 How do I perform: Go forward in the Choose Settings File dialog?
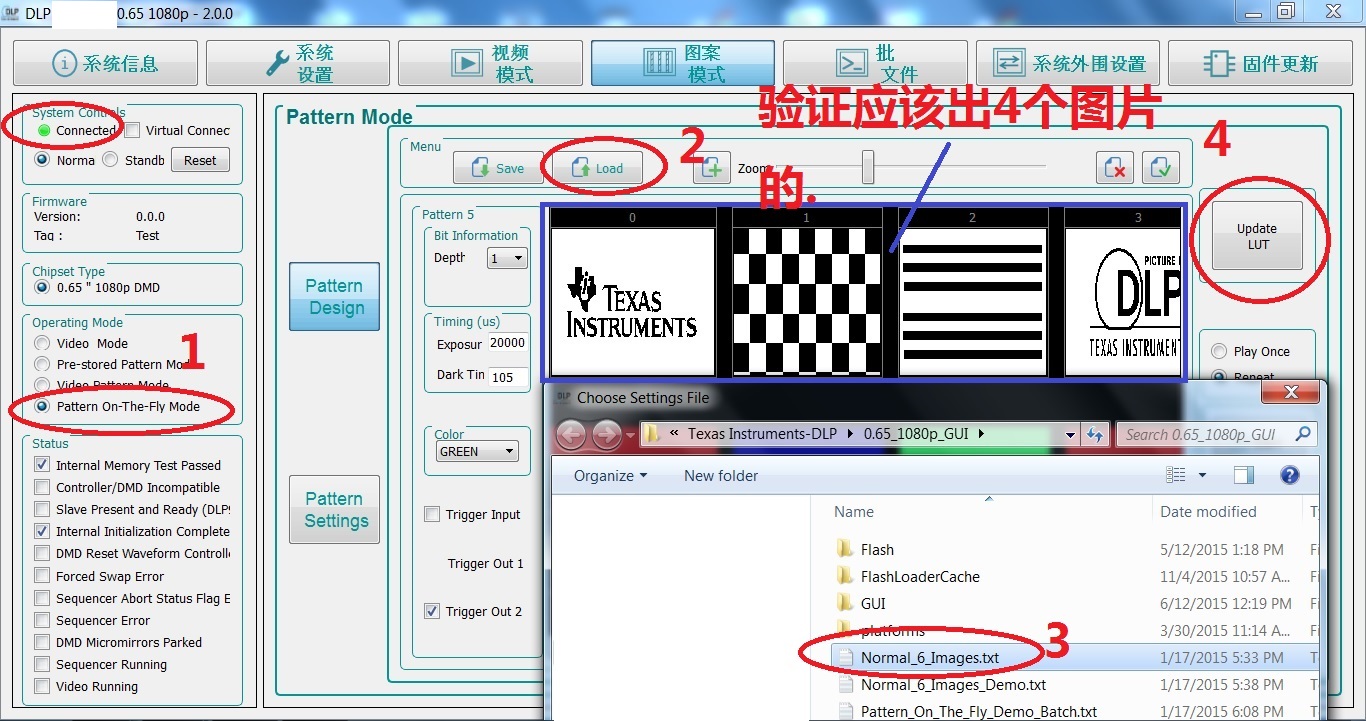[x=606, y=435]
